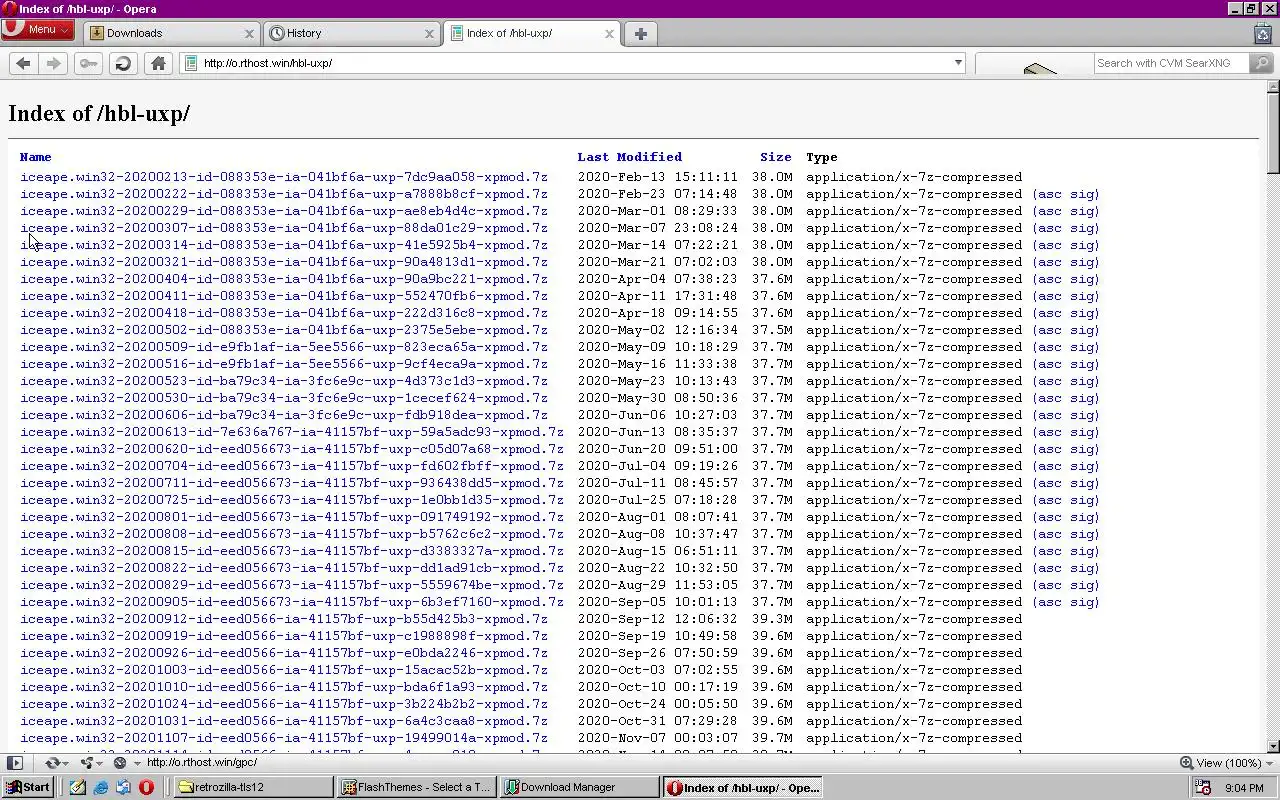Screen dimensions: 1280x800
Task: Launch Opera from quick launch
Action: pos(146,787)
